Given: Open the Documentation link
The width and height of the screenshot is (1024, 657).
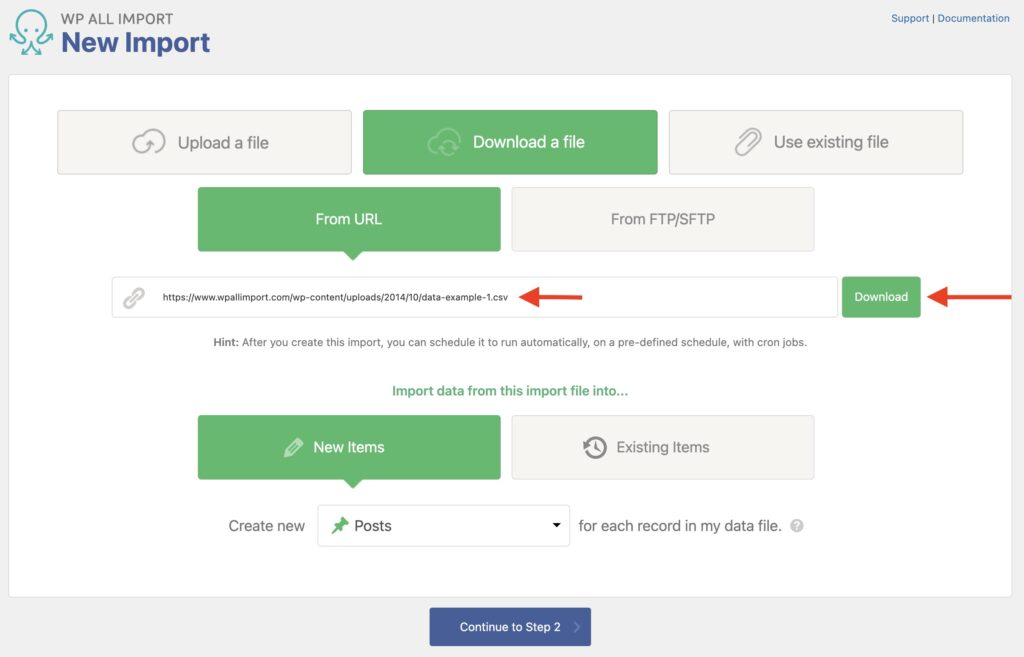Looking at the screenshot, I should click(973, 17).
